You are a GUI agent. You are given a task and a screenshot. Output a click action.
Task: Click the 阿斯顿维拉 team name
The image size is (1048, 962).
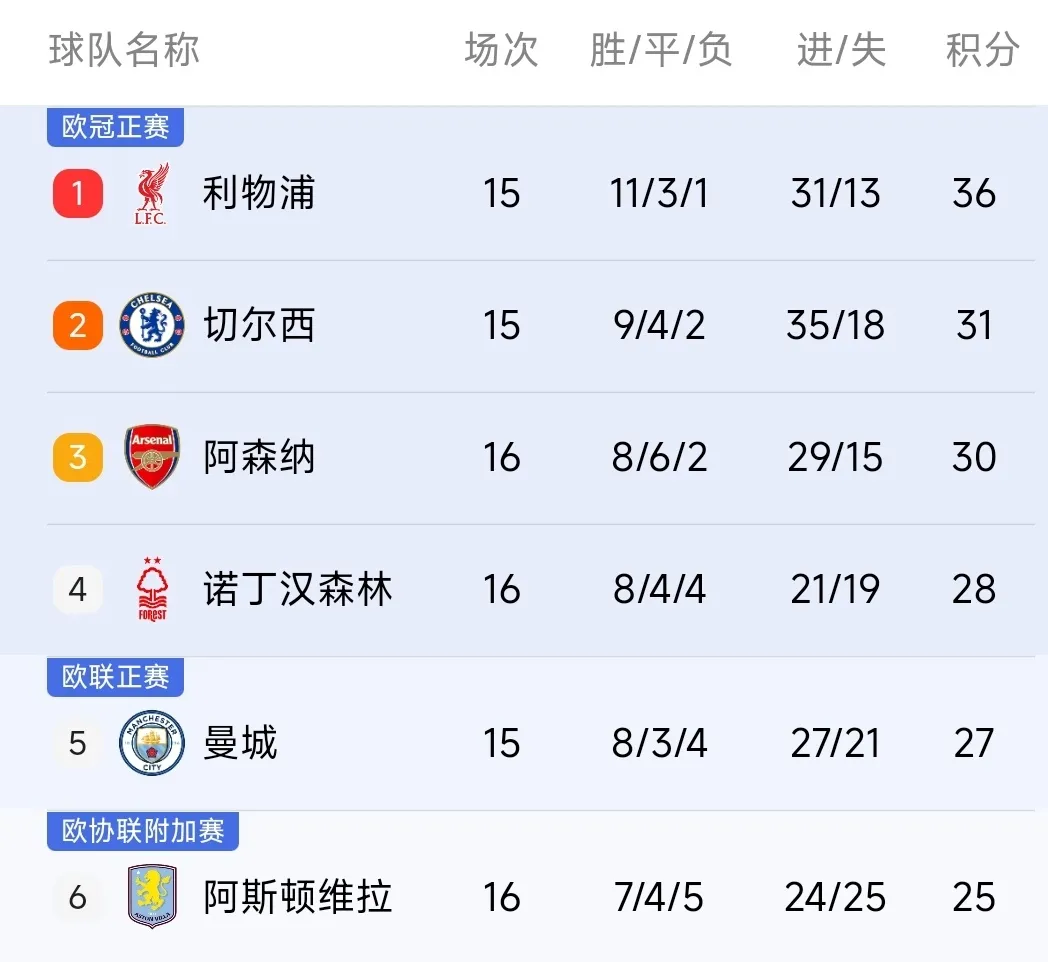(297, 896)
